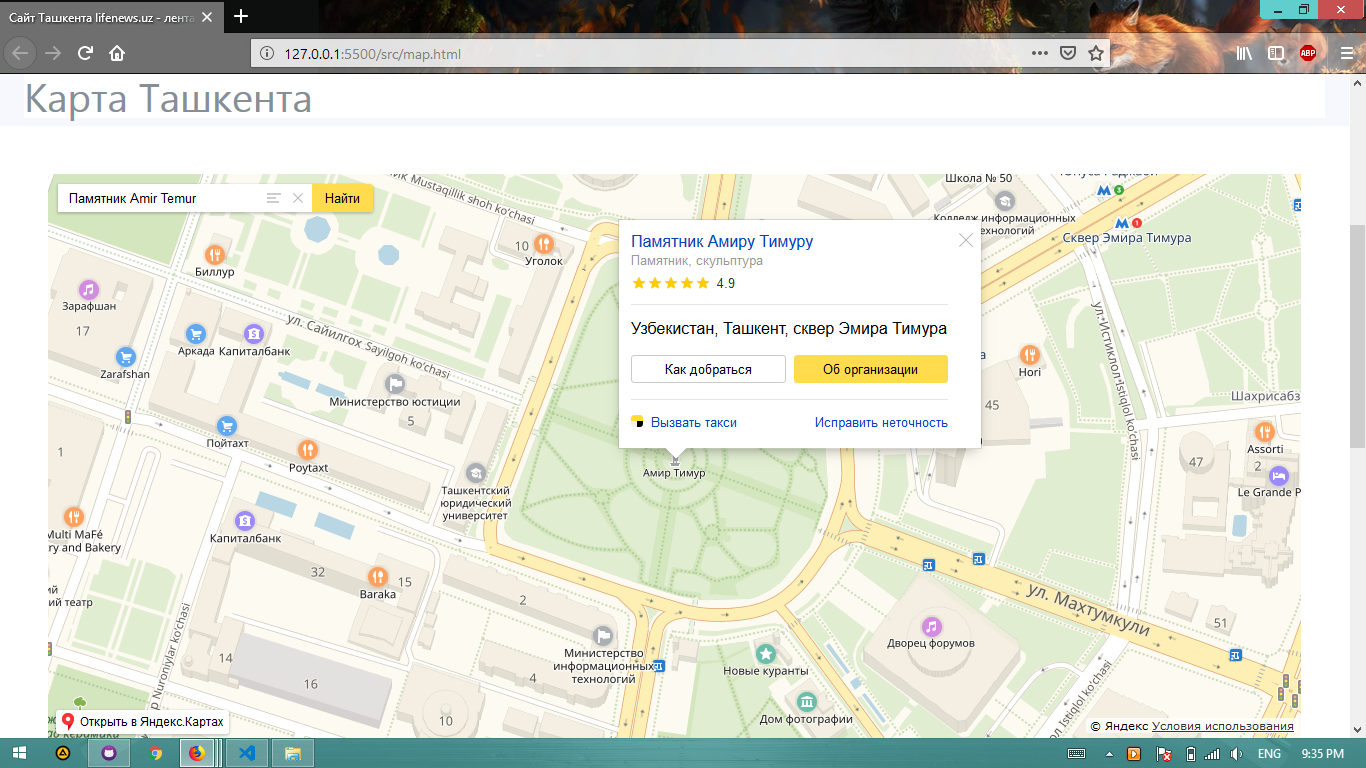Open Firefox hamburger menu
The width and height of the screenshot is (1366, 768).
[1346, 54]
